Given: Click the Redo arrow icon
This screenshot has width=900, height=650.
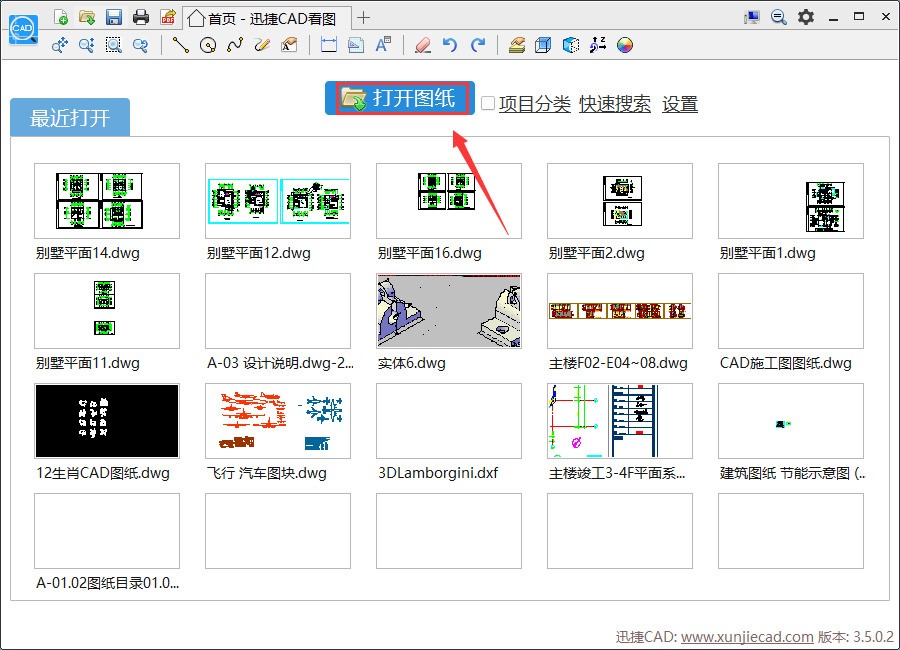Looking at the screenshot, I should [x=478, y=44].
